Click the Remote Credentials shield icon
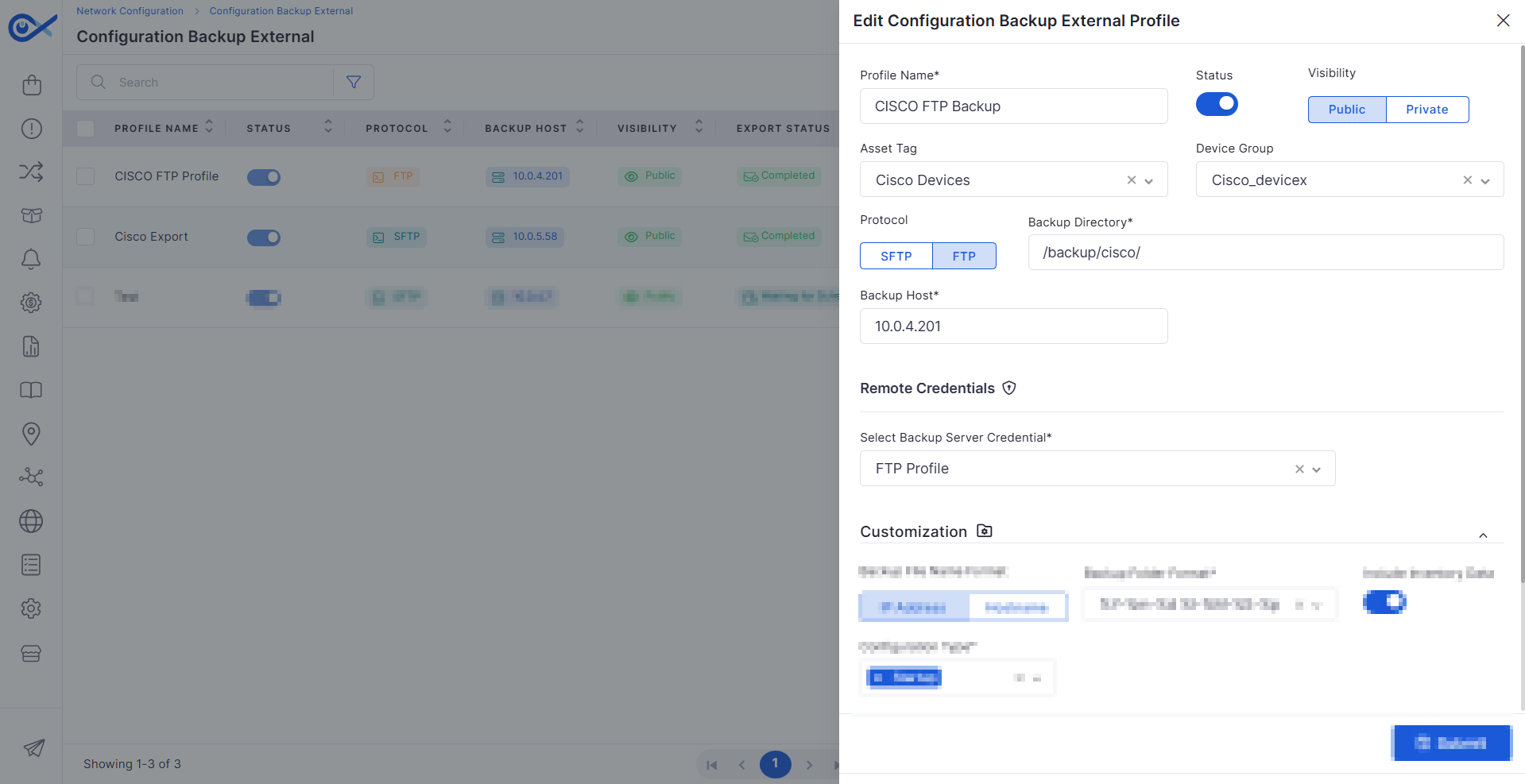Image resolution: width=1525 pixels, height=784 pixels. 1009,388
